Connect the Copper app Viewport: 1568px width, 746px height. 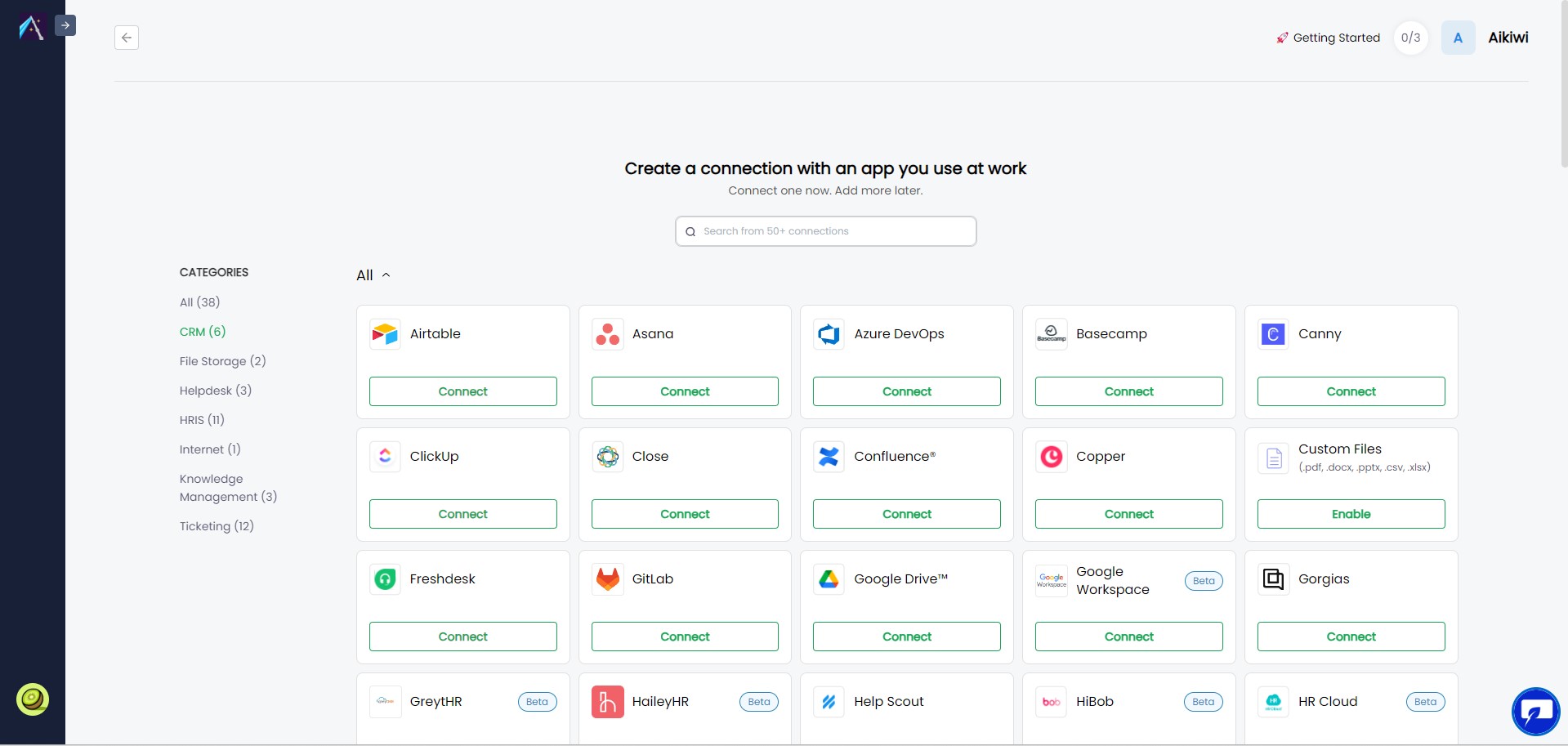click(1129, 514)
